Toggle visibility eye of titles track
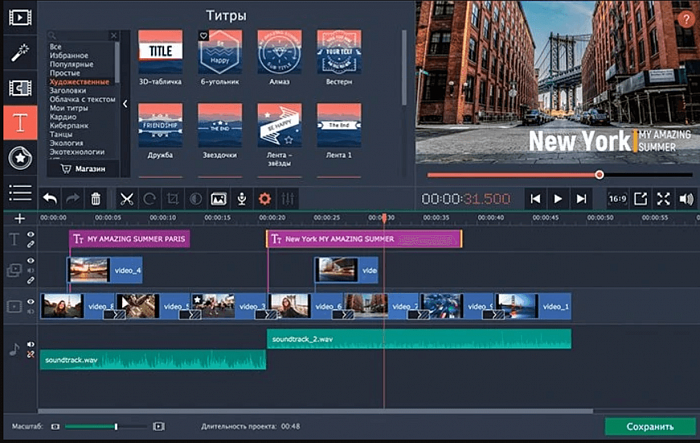This screenshot has height=443, width=700. [x=30, y=234]
